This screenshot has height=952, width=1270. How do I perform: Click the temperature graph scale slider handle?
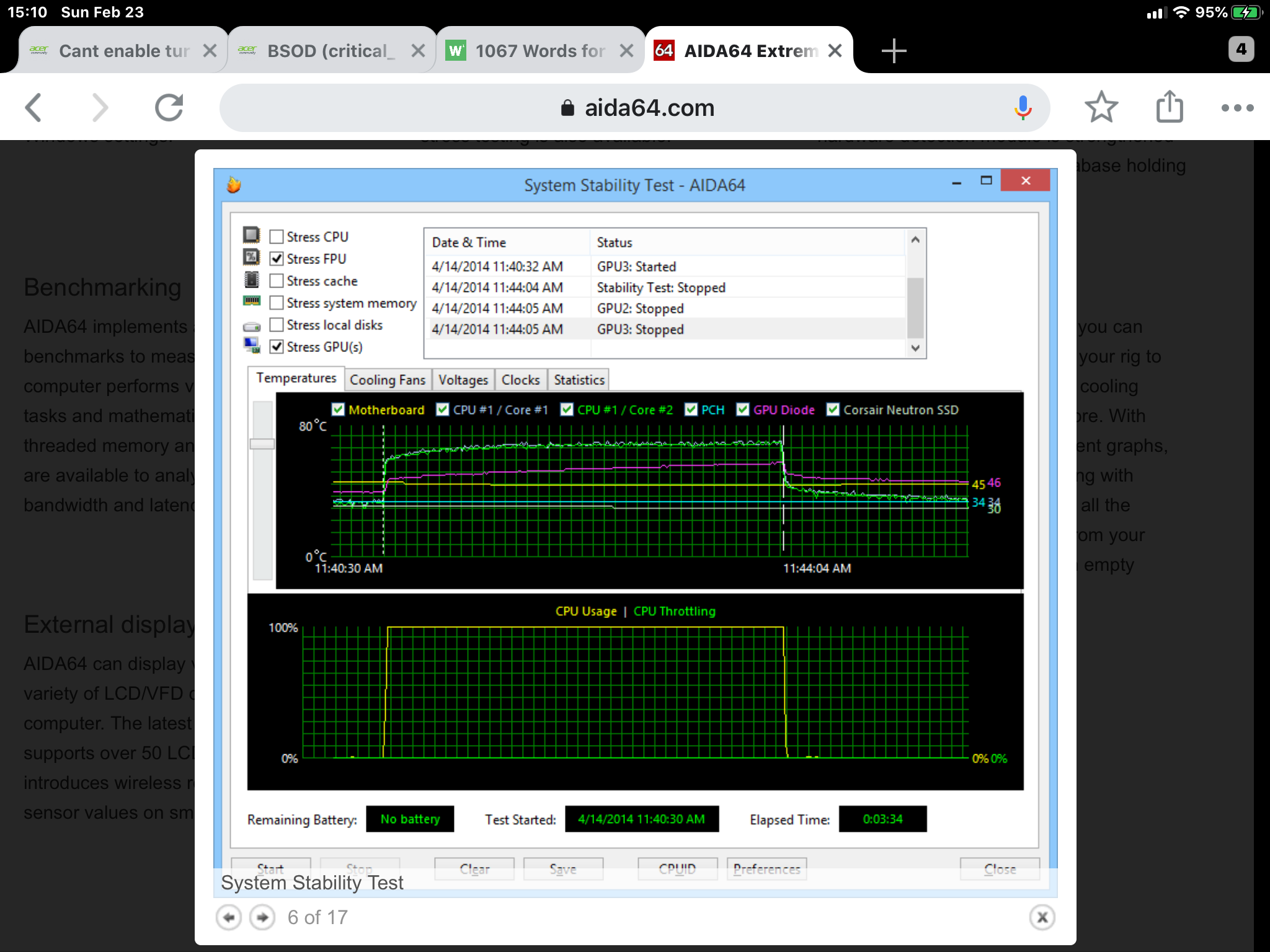pos(262,444)
